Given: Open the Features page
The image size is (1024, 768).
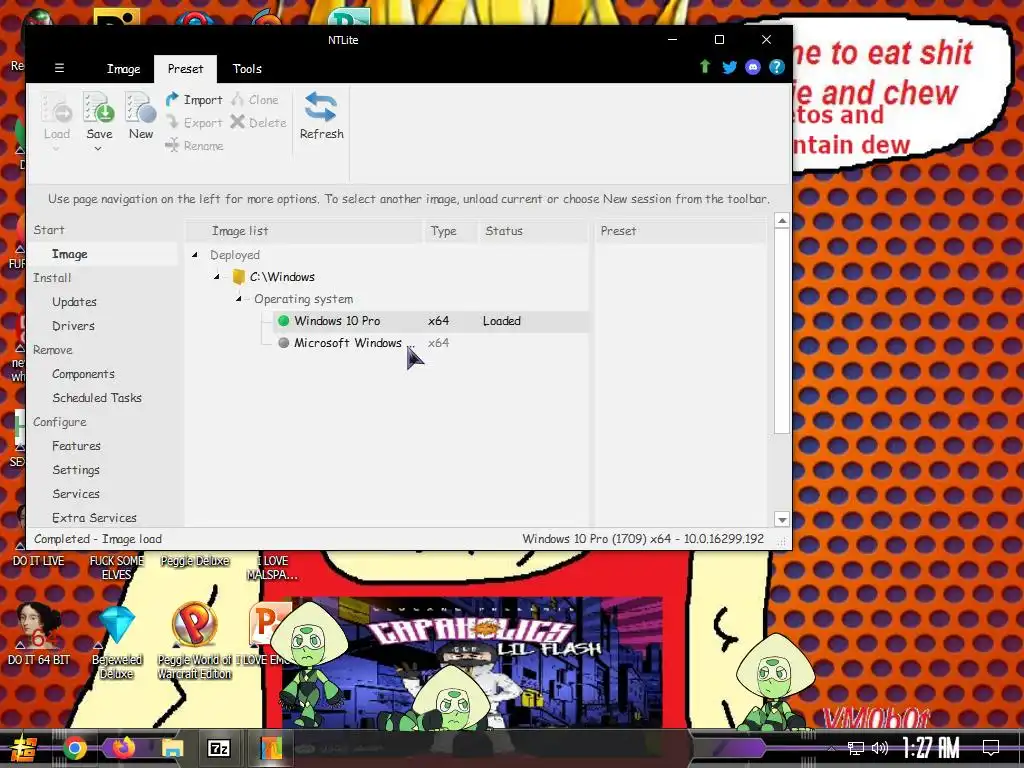Looking at the screenshot, I should [x=76, y=446].
